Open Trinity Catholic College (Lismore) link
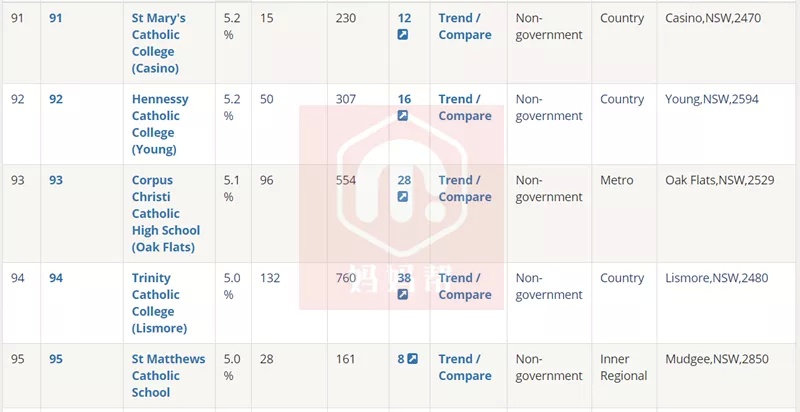Image resolution: width=800 pixels, height=412 pixels. click(x=159, y=303)
